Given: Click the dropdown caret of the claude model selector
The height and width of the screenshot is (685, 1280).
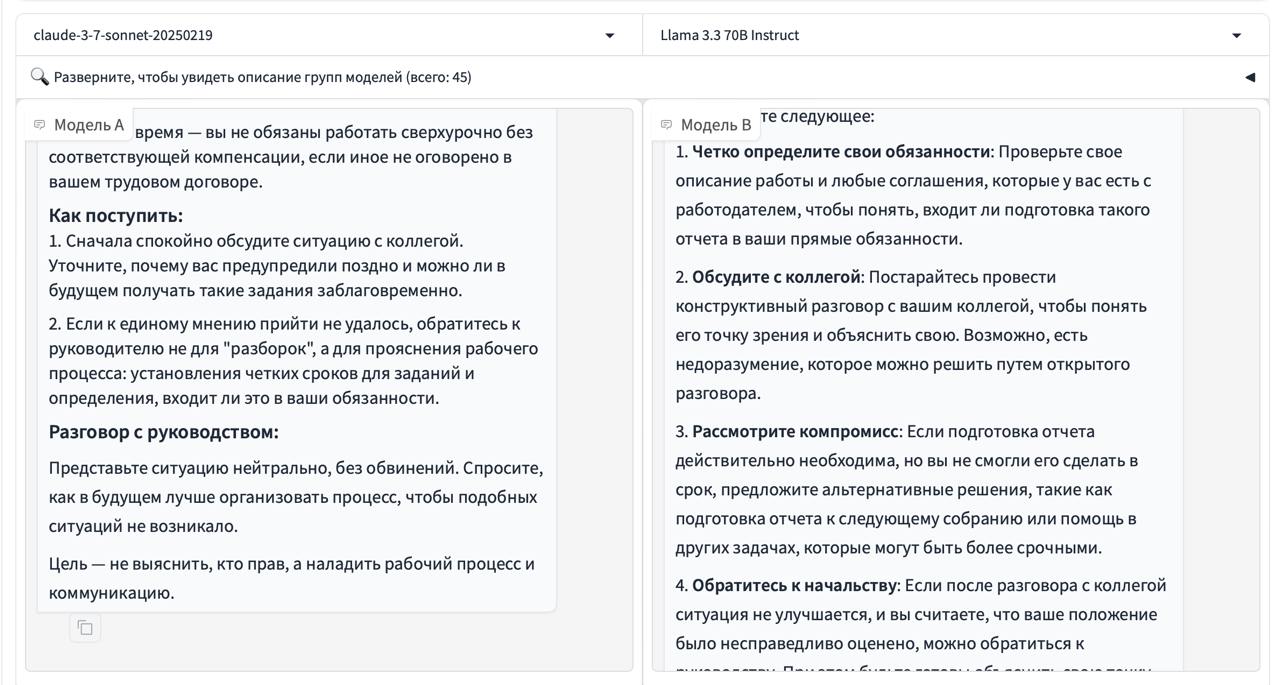Looking at the screenshot, I should click(610, 34).
